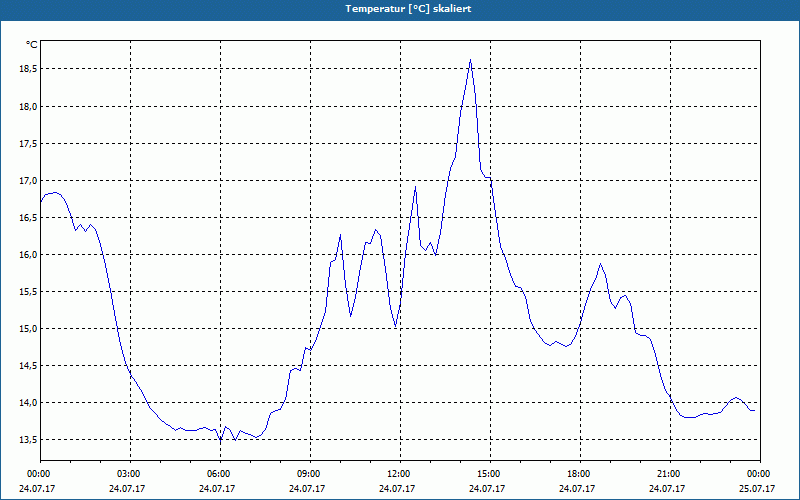Pick the 16,0 y-axis tick label

point(28,255)
